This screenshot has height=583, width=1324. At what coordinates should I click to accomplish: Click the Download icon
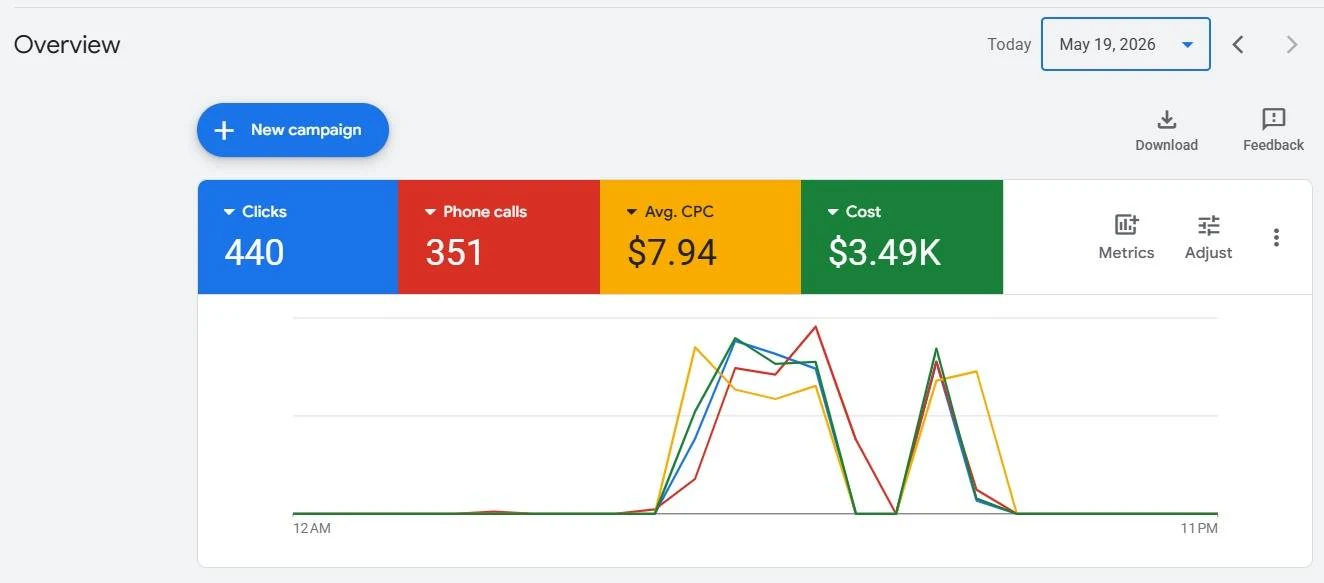pyautogui.click(x=1166, y=120)
